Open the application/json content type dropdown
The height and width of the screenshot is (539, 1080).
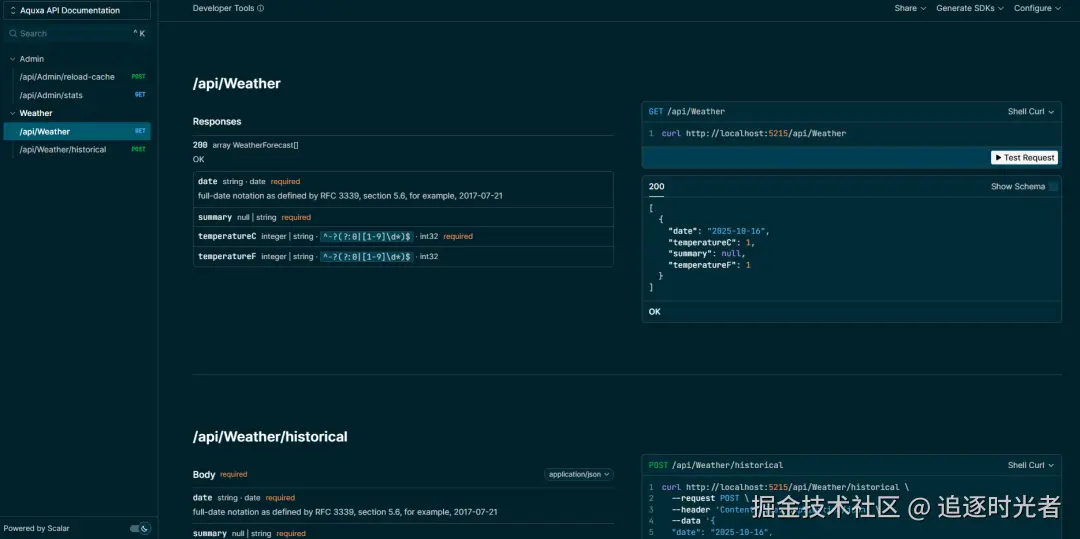click(579, 474)
